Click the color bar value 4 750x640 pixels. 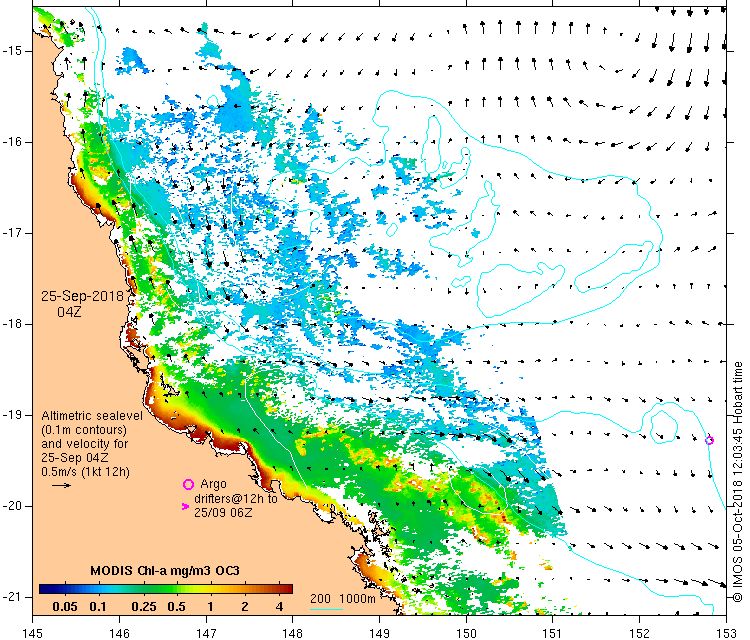coord(279,607)
